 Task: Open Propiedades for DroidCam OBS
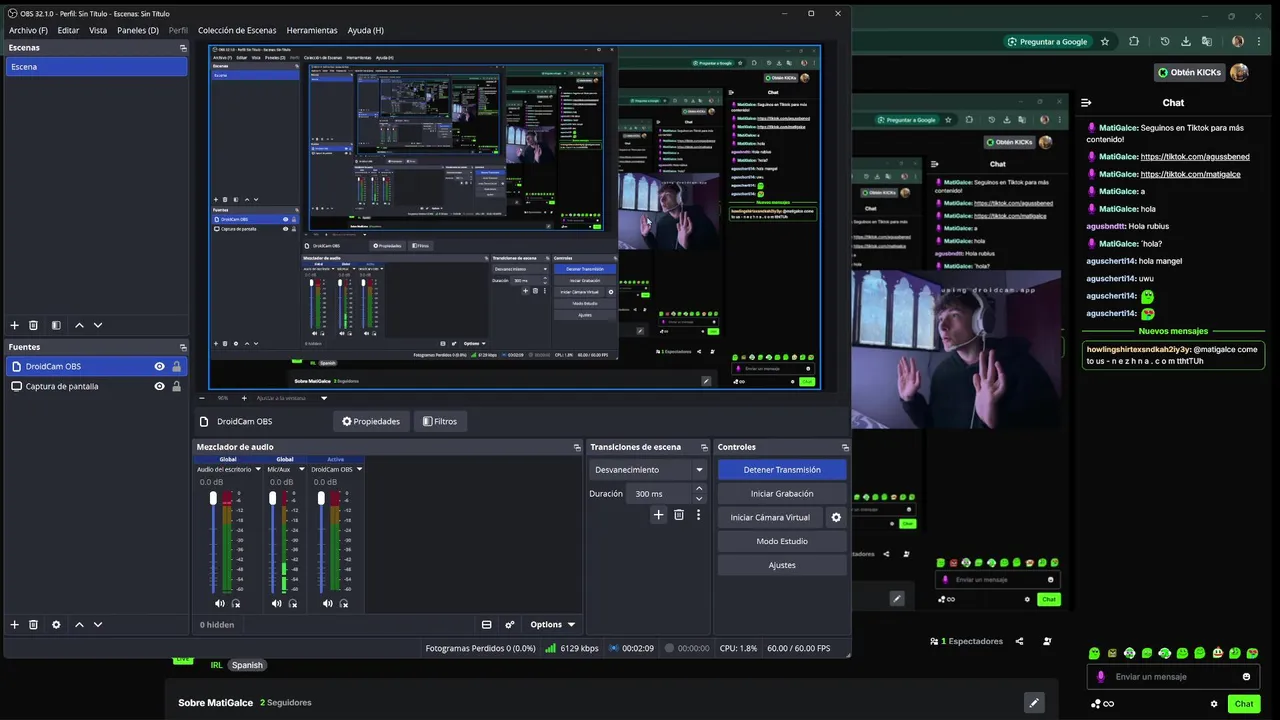coord(371,421)
